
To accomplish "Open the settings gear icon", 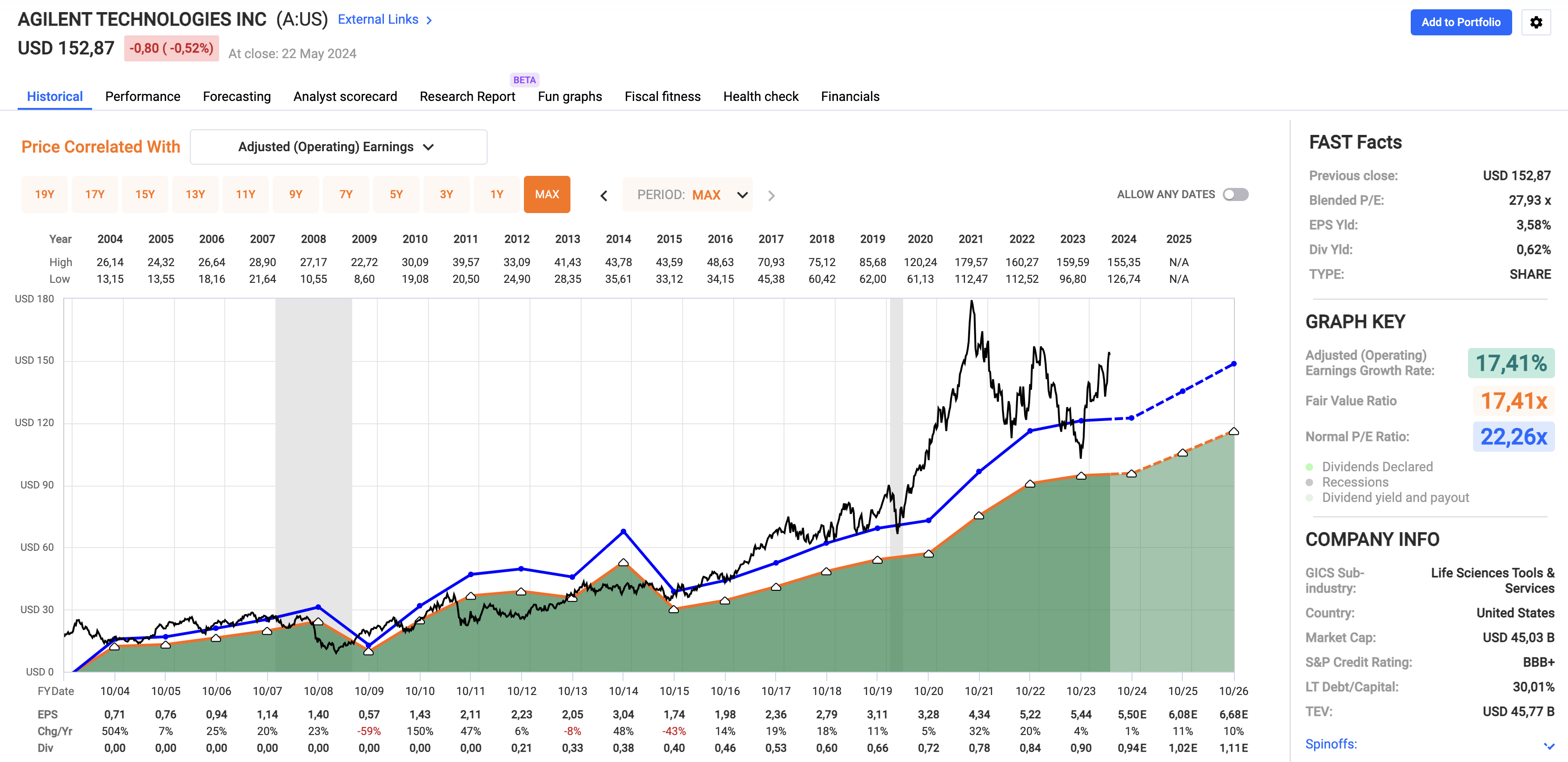I will click(1536, 22).
